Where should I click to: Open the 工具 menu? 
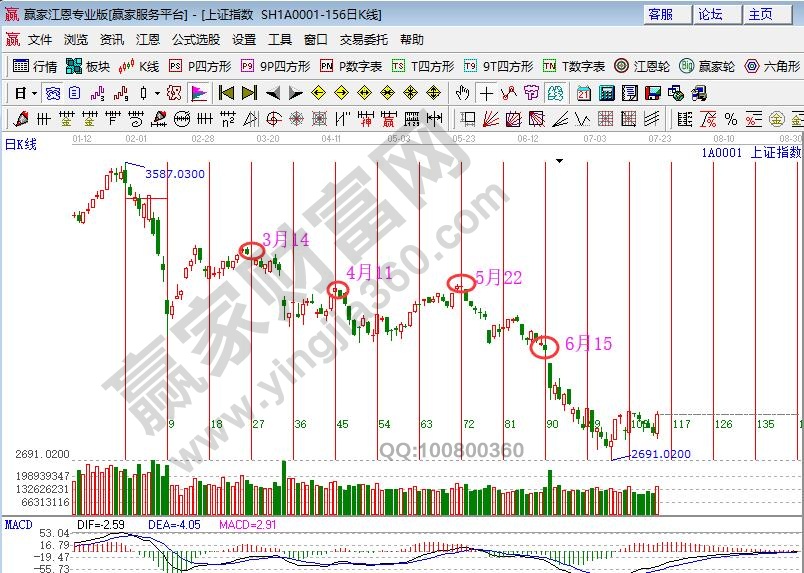coord(280,40)
